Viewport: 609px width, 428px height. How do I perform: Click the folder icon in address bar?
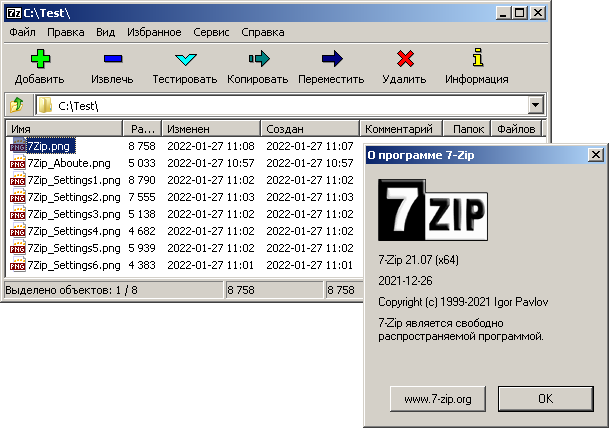click(x=45, y=105)
